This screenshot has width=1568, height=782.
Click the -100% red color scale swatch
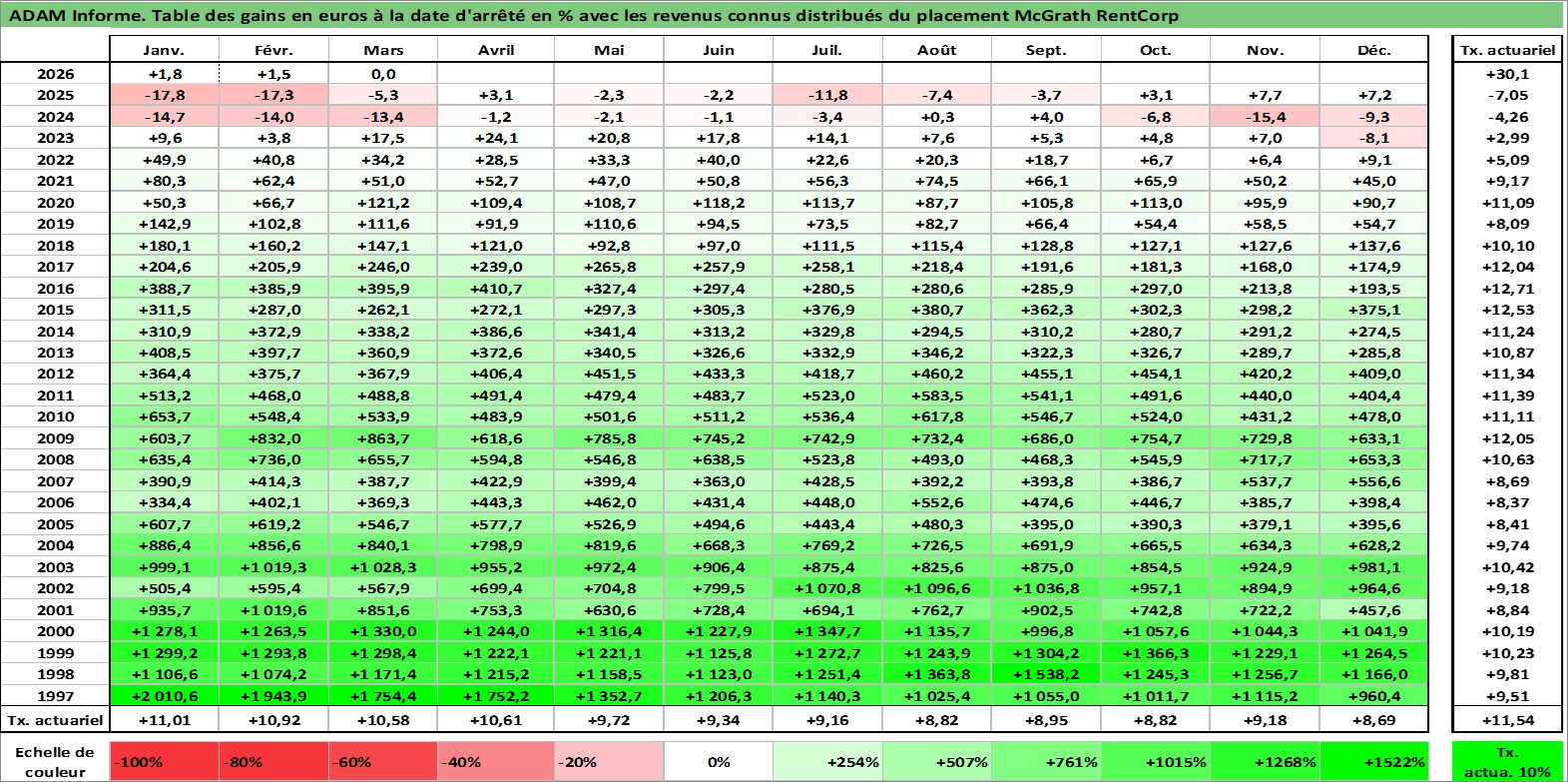click(165, 761)
